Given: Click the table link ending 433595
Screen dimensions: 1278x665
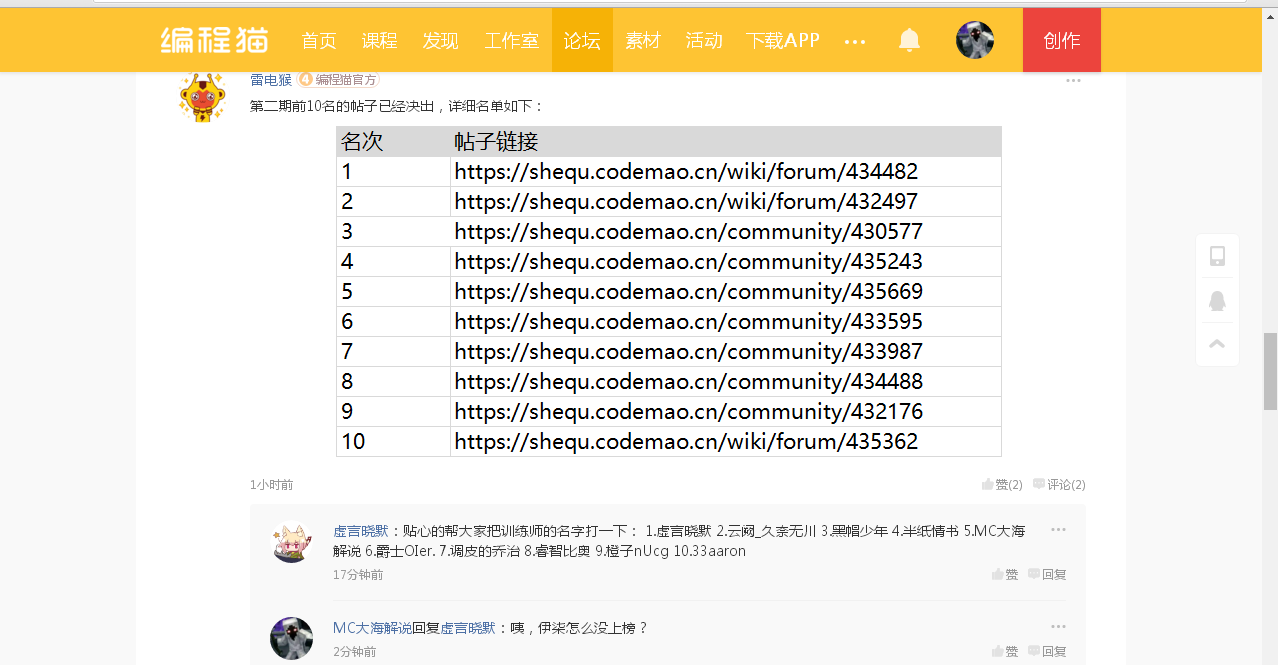Looking at the screenshot, I should coord(688,322).
